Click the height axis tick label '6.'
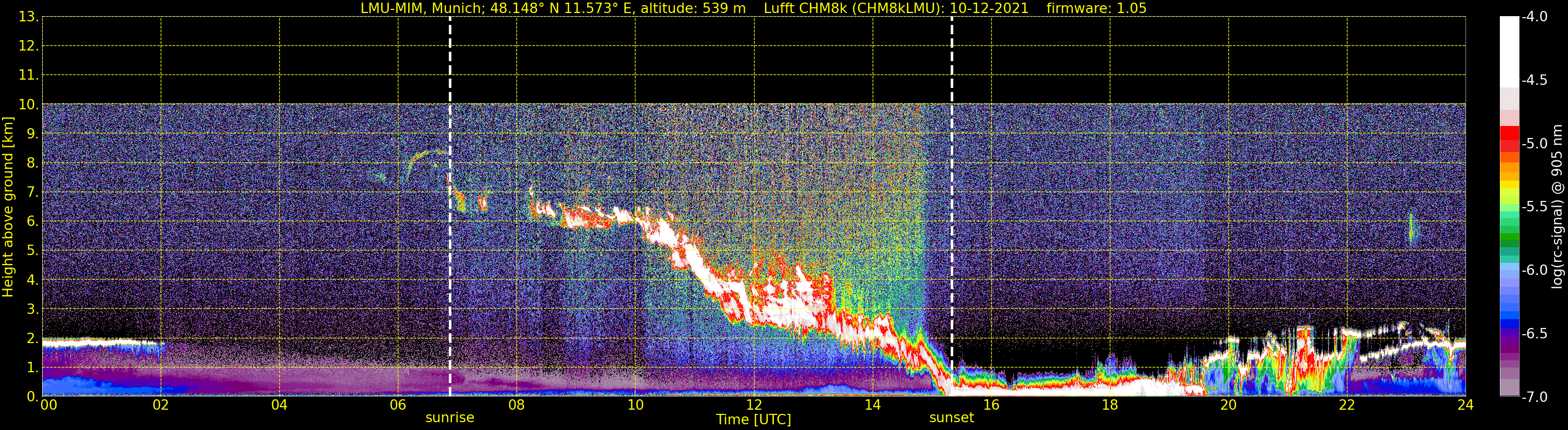This screenshot has height=430, width=1568. 32,222
